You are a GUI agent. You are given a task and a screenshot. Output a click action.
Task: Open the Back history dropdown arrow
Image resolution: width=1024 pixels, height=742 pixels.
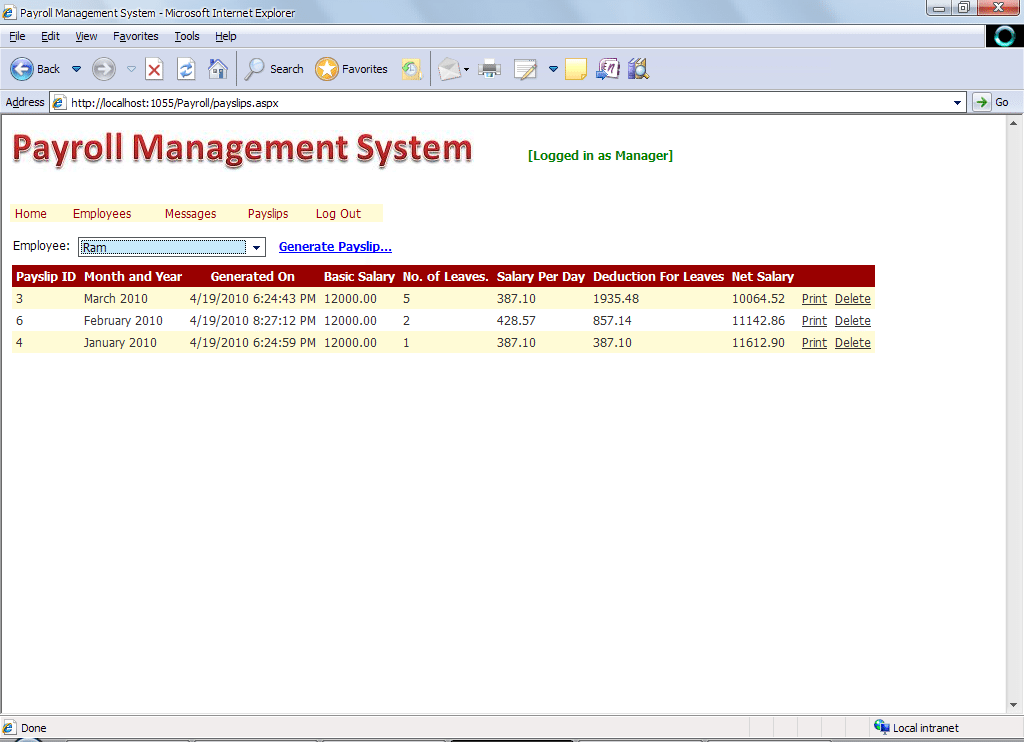coord(76,69)
